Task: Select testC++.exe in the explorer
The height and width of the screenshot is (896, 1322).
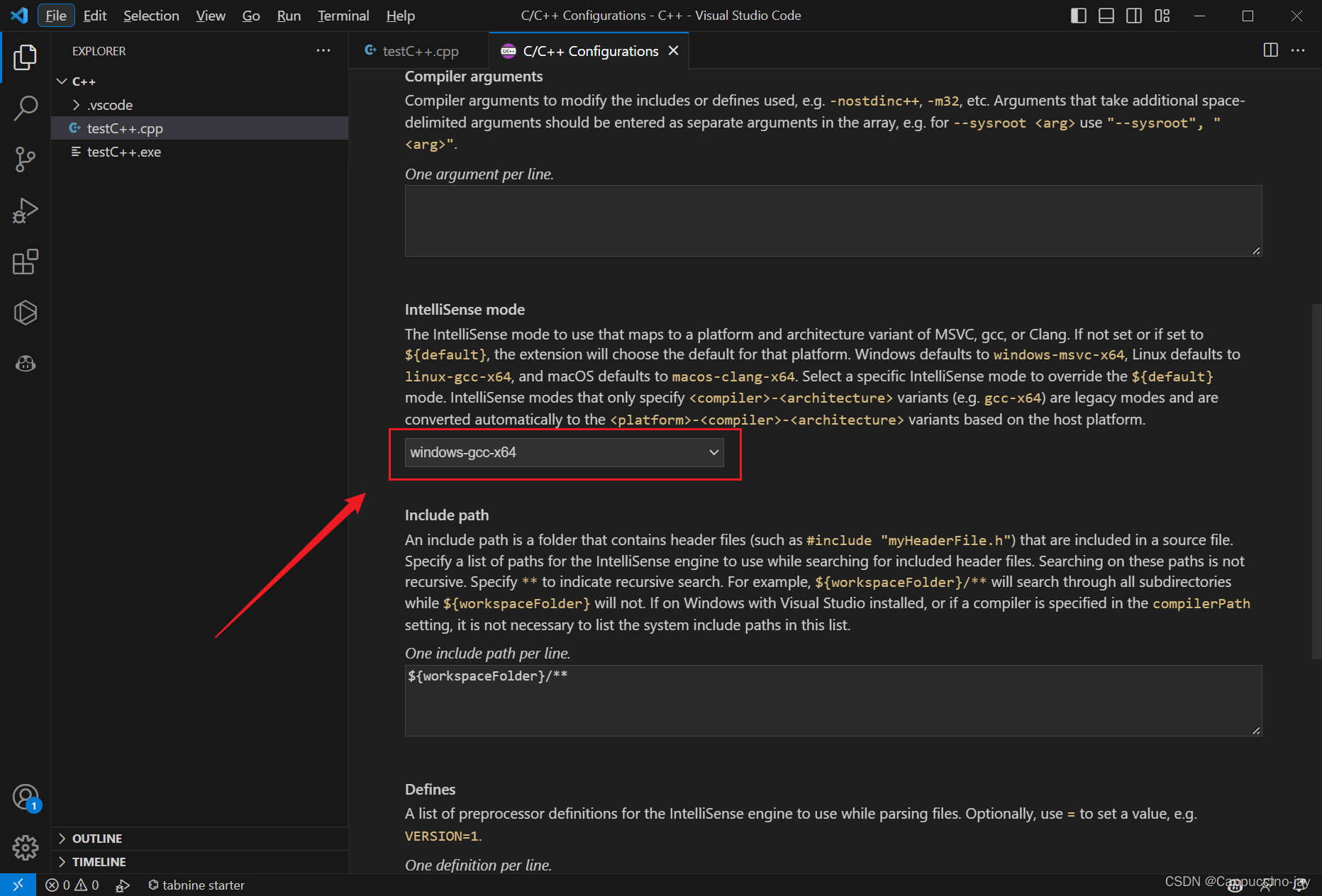Action: point(200,152)
